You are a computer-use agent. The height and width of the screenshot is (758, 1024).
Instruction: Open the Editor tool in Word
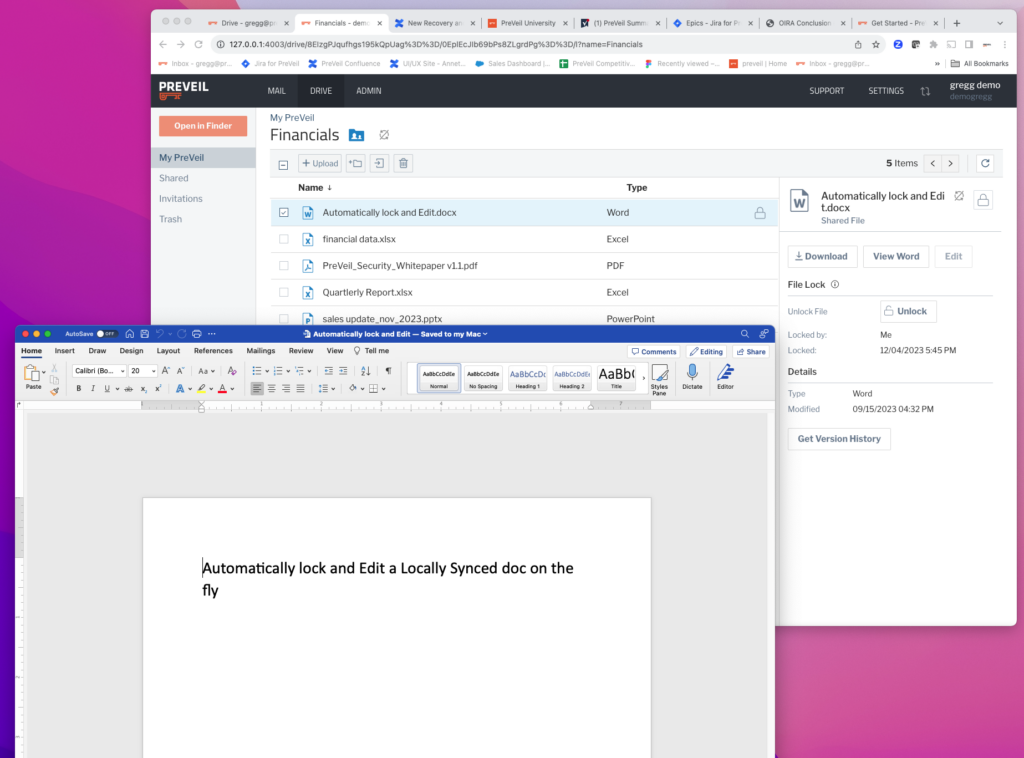(726, 377)
